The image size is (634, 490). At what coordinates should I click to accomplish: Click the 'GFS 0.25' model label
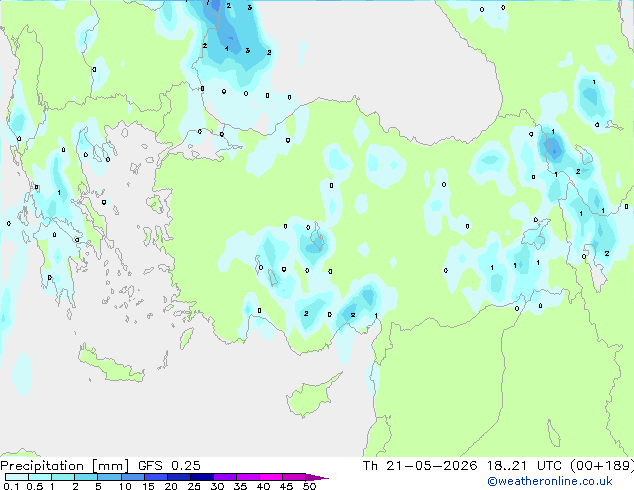tap(169, 465)
